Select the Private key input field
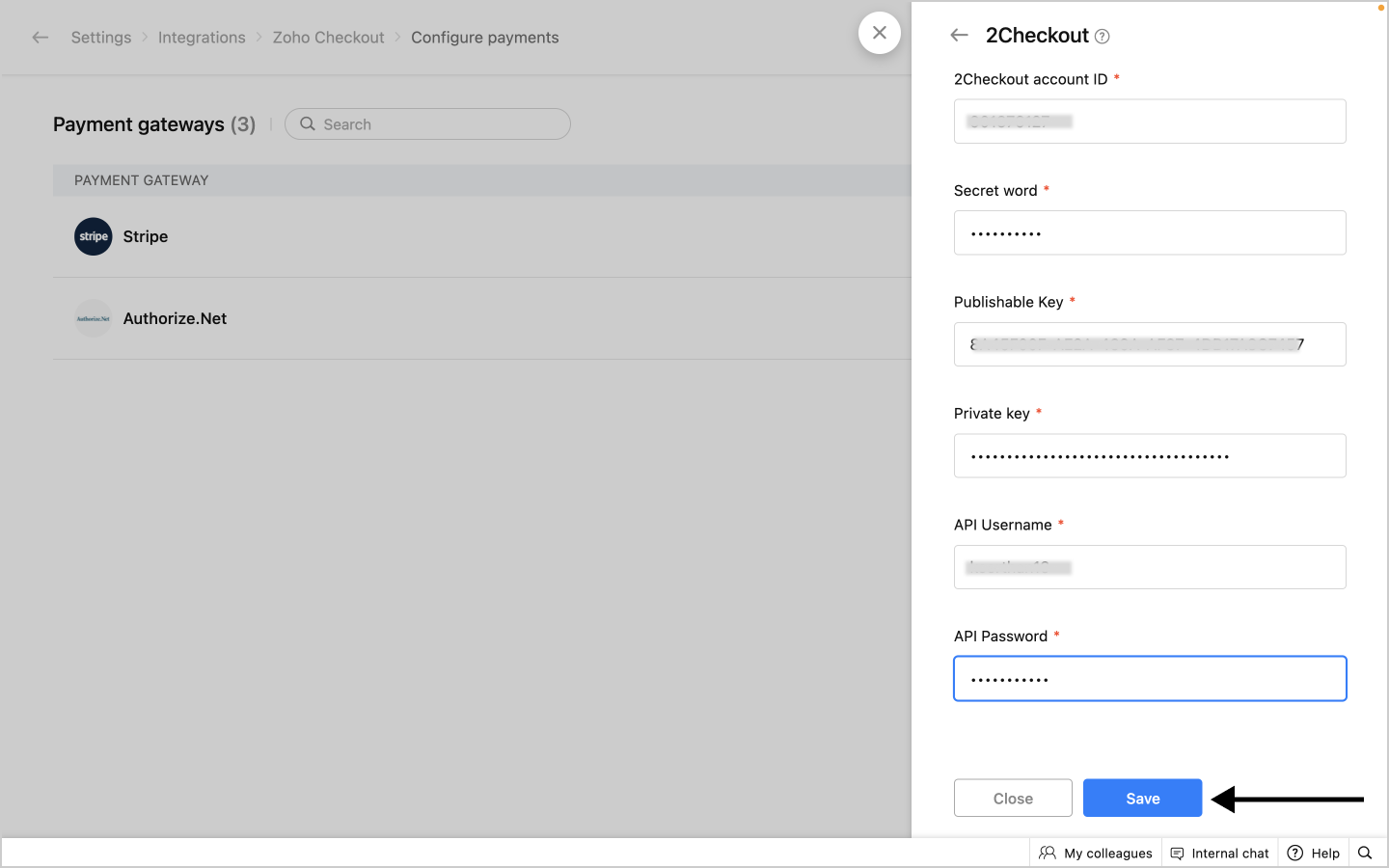 1150,456
